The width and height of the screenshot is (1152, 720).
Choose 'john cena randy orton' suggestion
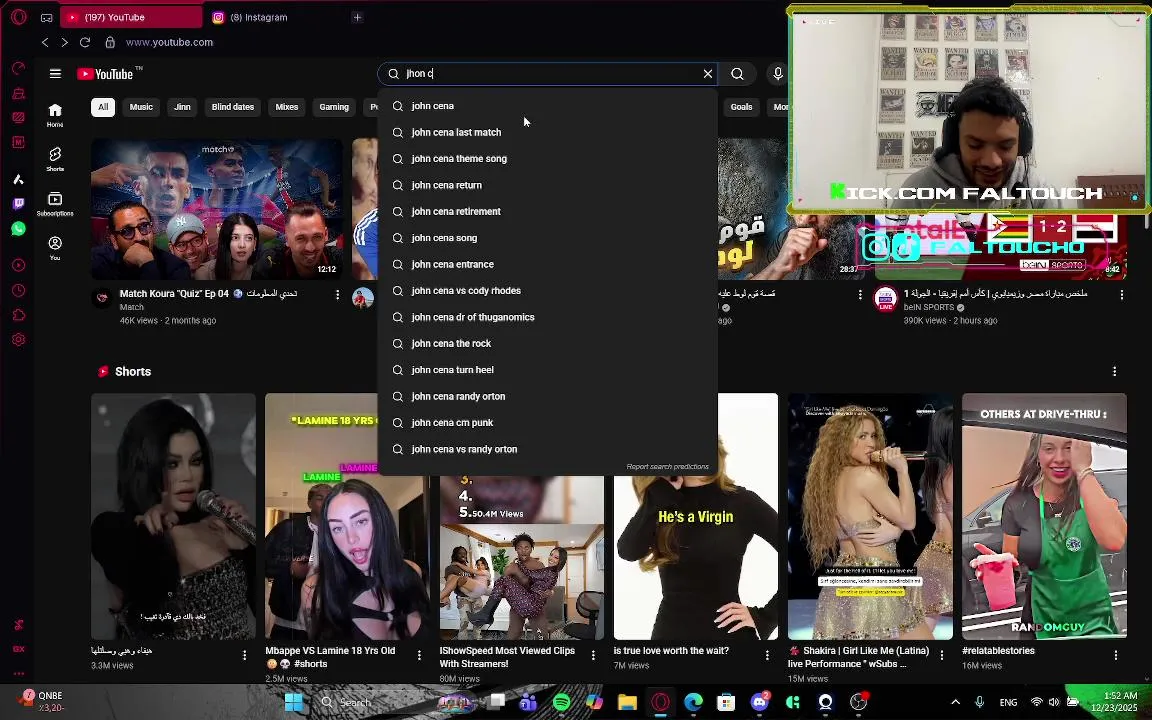tap(547, 397)
